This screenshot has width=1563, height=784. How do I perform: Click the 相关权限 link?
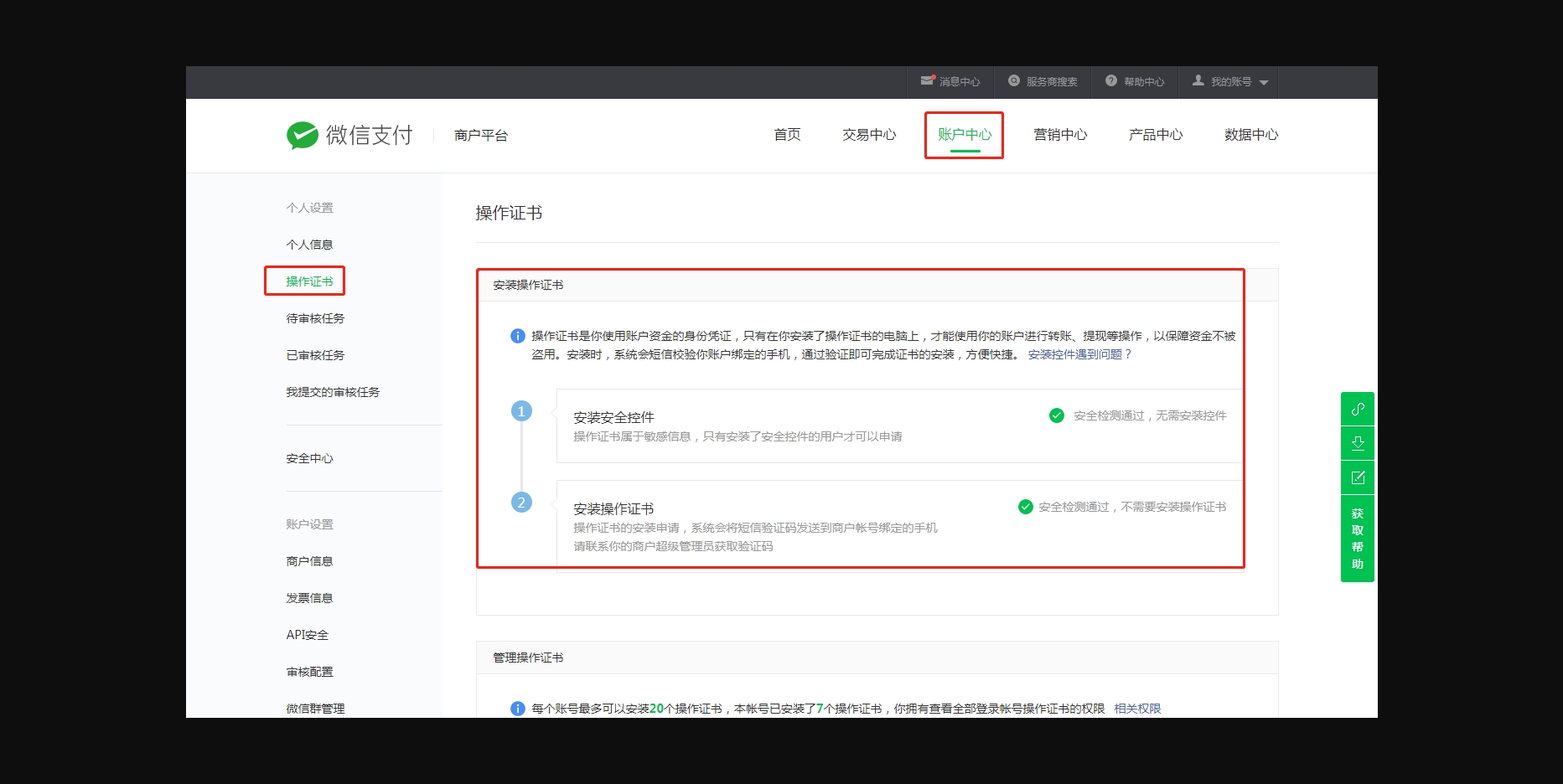[1137, 709]
